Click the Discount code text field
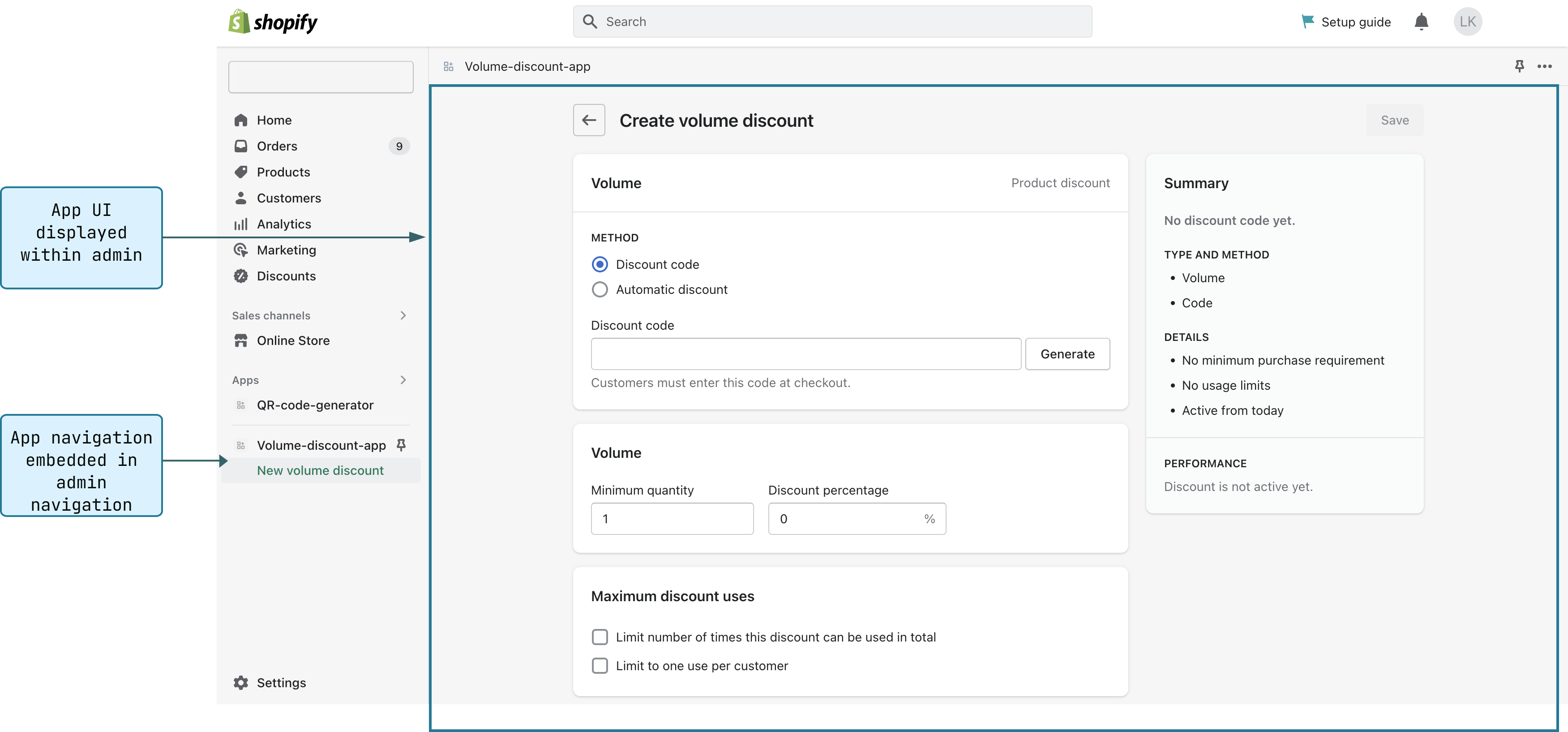 (805, 354)
